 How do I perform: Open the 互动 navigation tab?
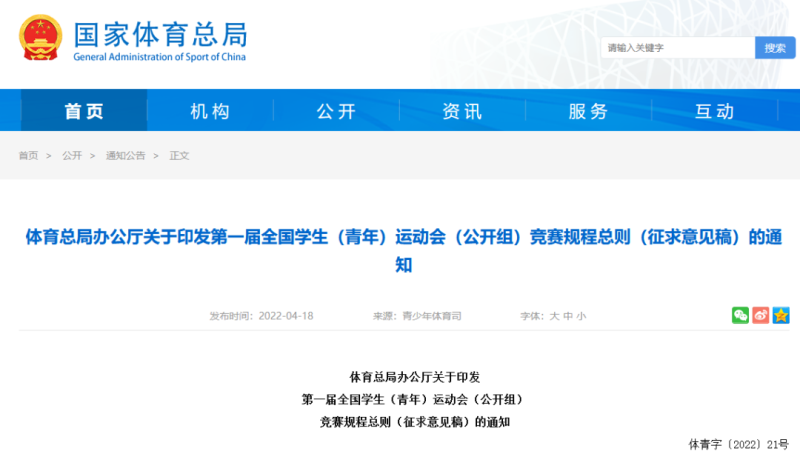point(714,111)
